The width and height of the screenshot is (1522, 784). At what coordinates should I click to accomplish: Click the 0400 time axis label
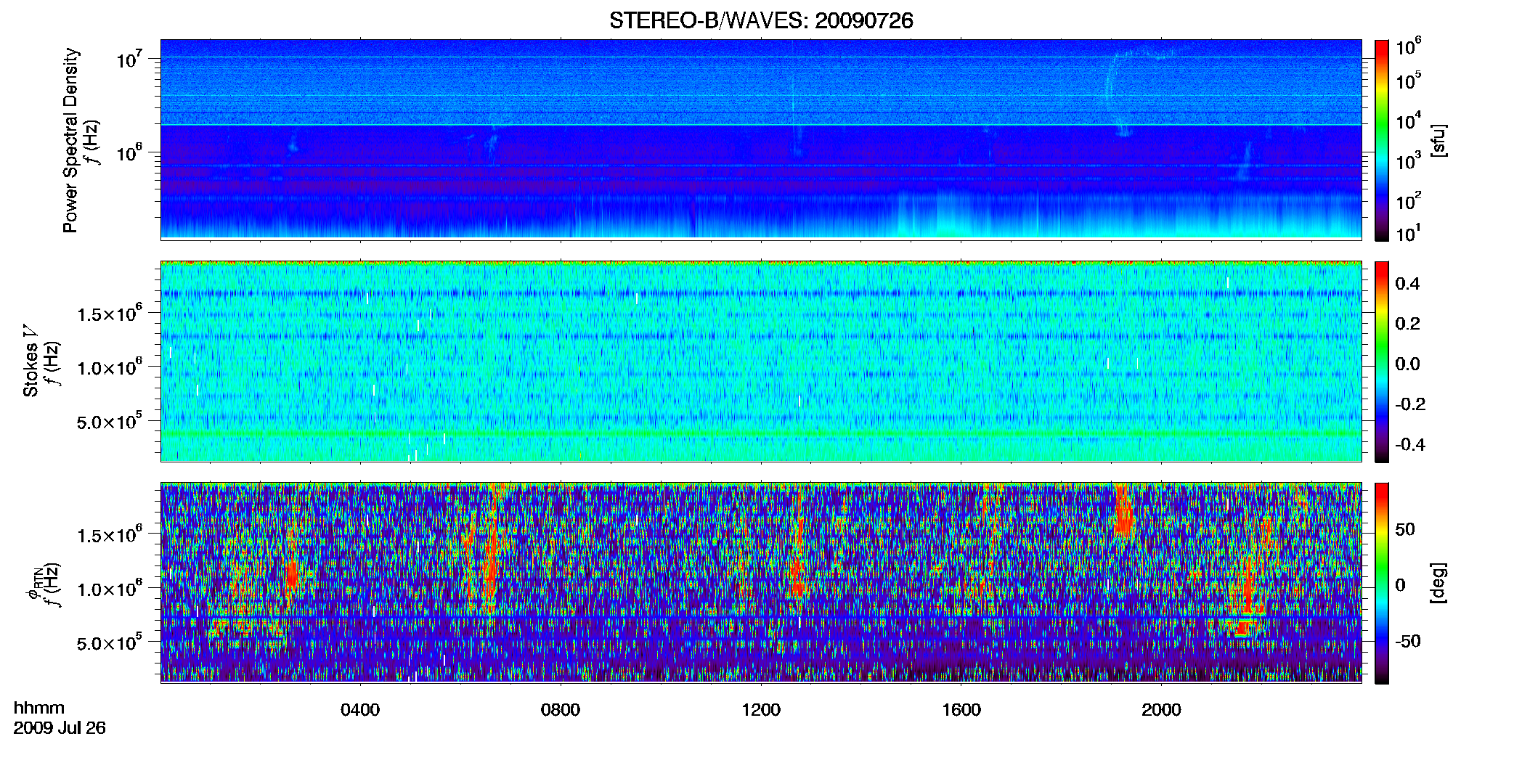(x=360, y=710)
